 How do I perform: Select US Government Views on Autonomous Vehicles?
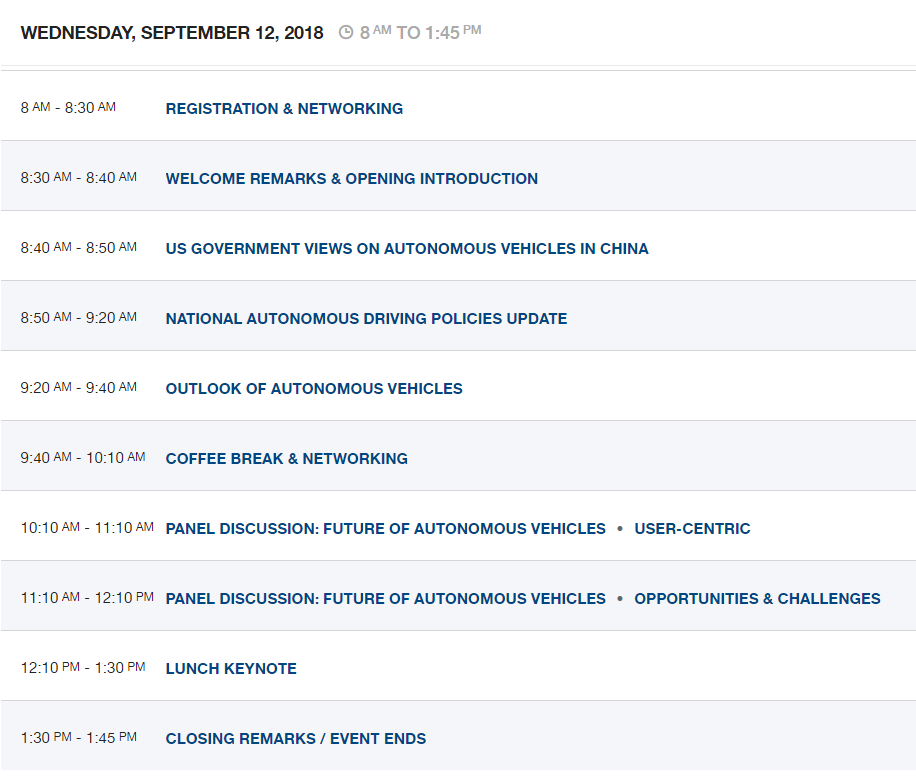coord(407,249)
